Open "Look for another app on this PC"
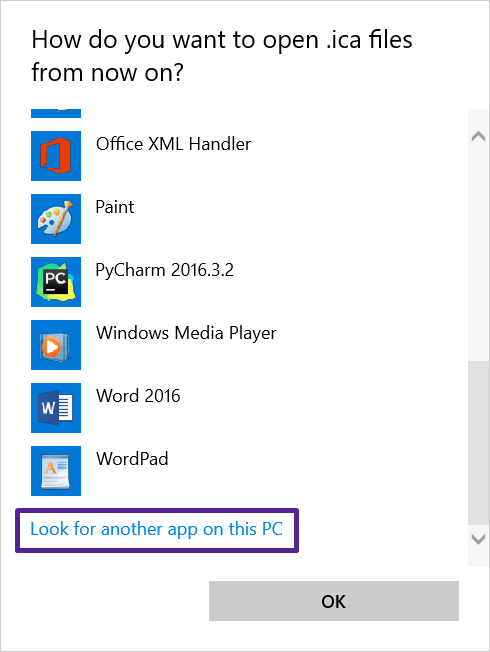This screenshot has width=490, height=652. point(157,530)
